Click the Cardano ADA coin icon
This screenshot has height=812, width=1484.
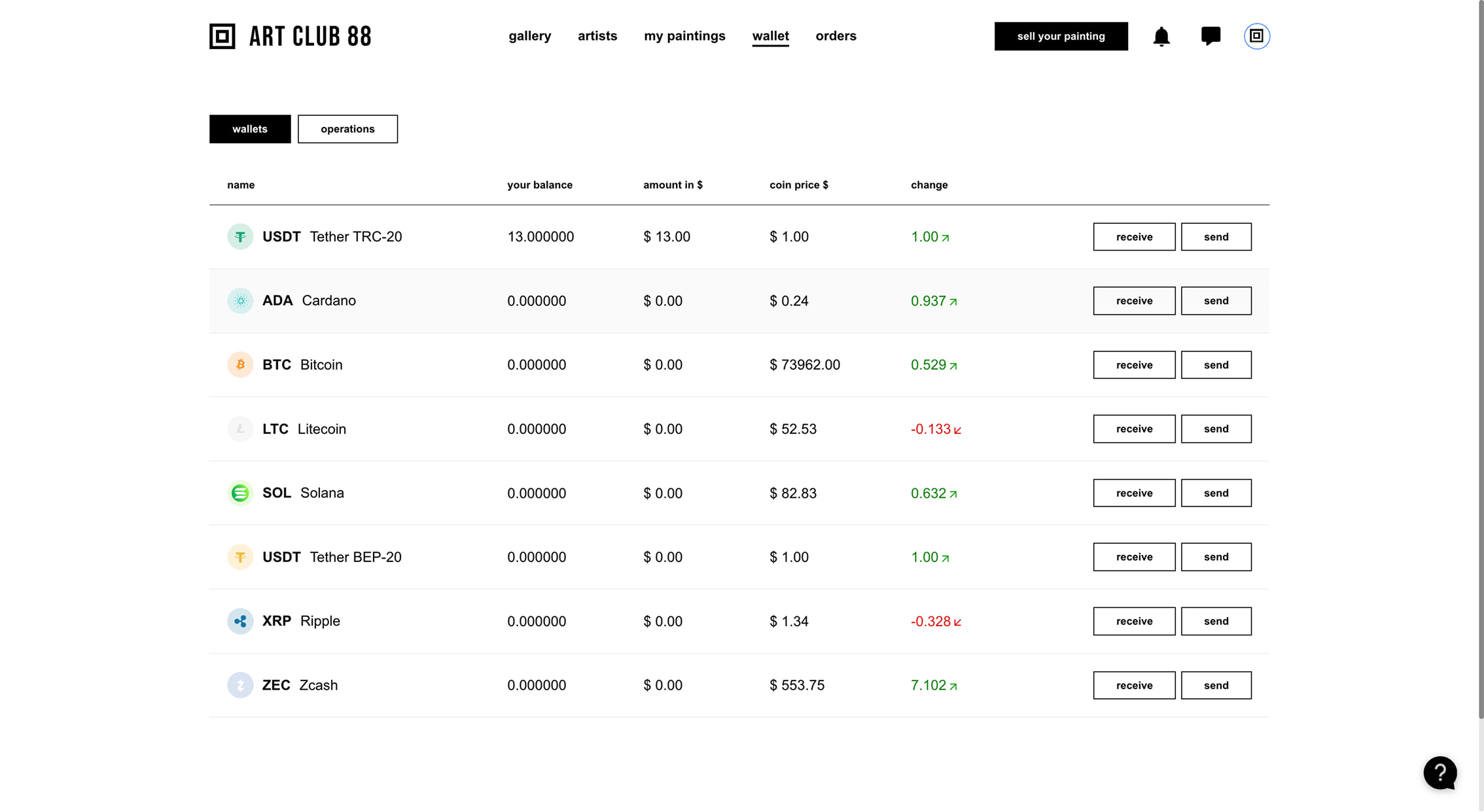point(240,301)
